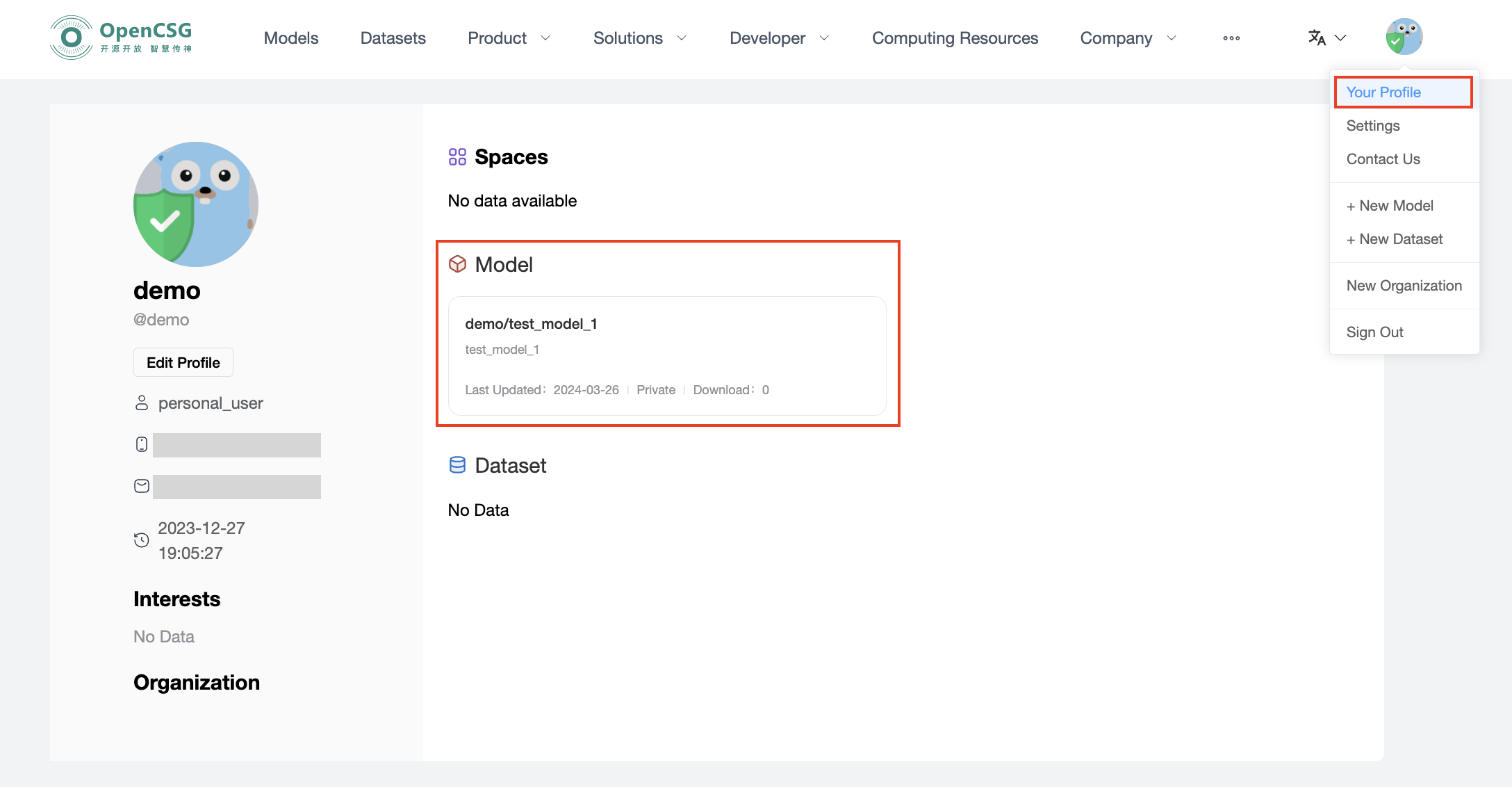Select Sign Out from the account menu

tap(1374, 332)
